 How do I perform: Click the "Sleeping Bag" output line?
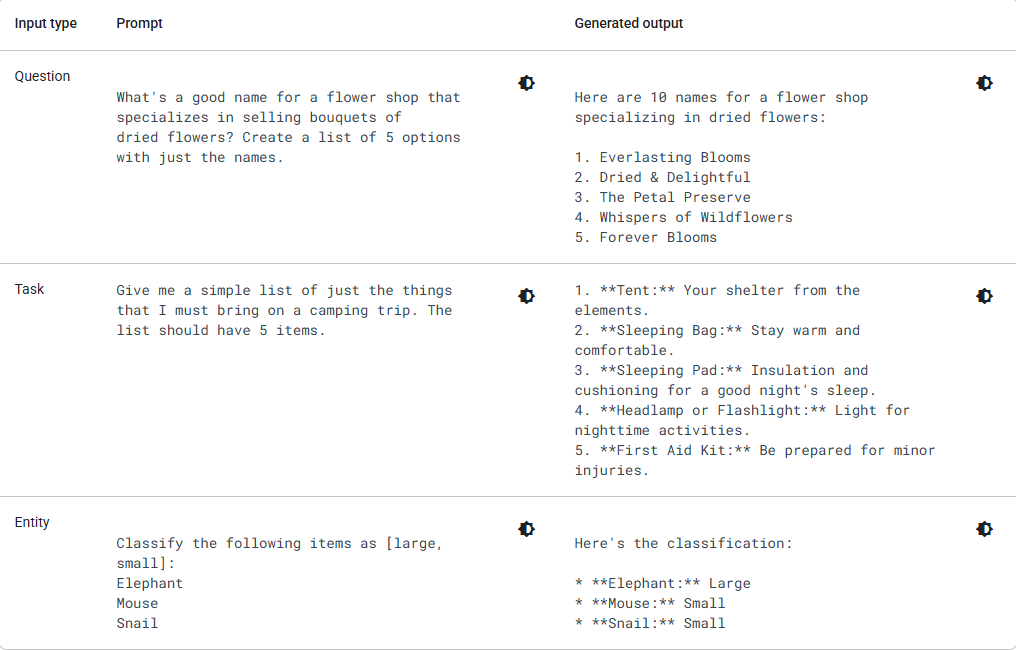716,330
